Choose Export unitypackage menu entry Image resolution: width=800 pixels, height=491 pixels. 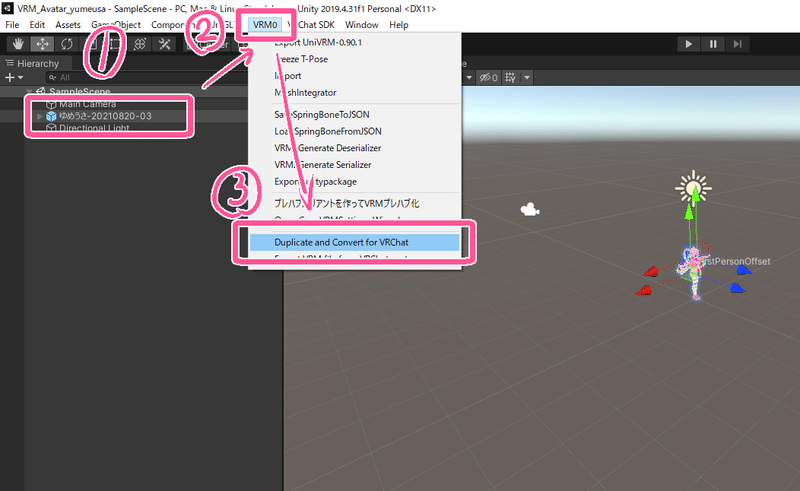click(x=355, y=182)
